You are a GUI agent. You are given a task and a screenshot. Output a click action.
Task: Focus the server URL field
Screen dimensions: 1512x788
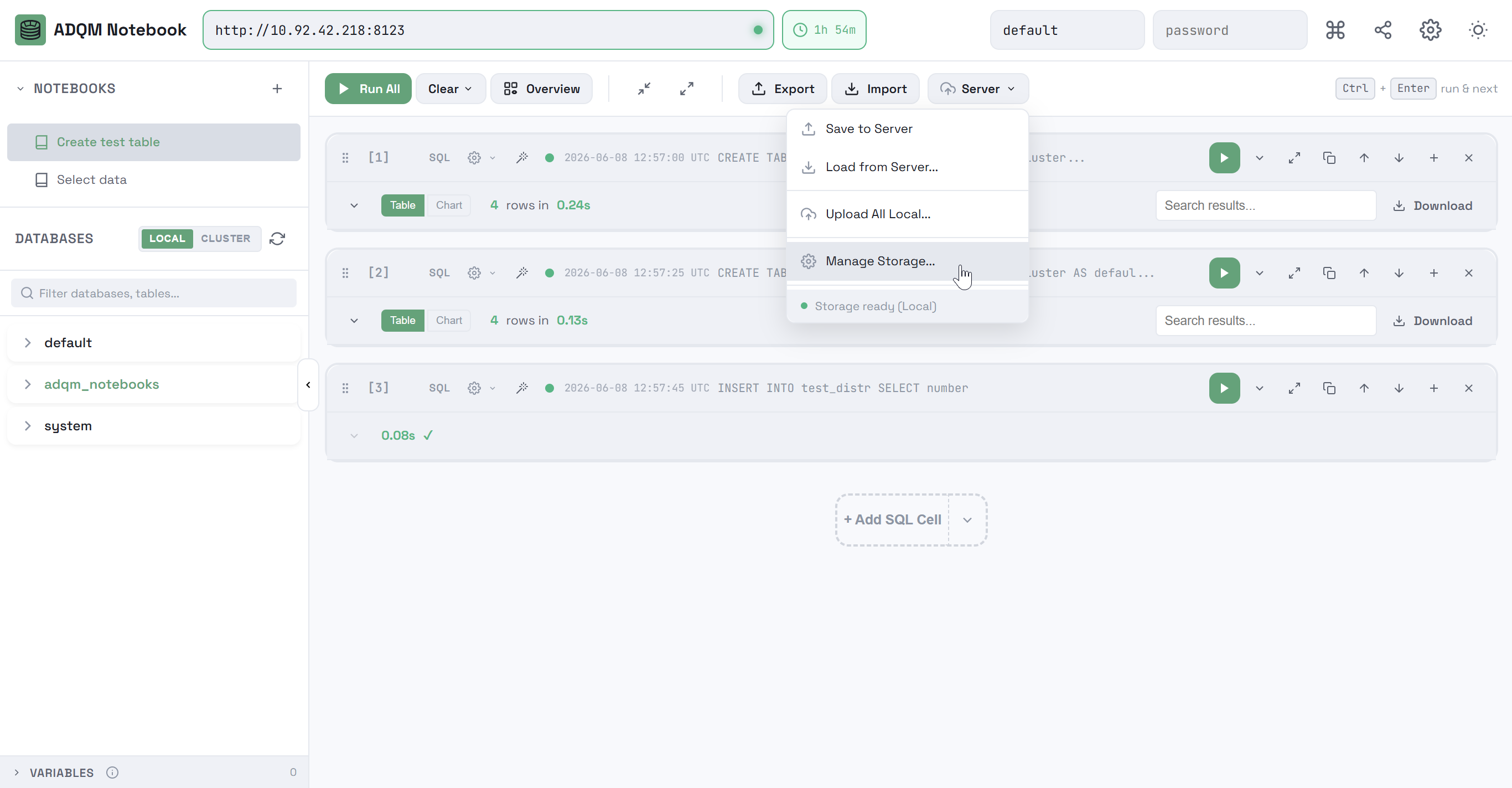point(487,30)
